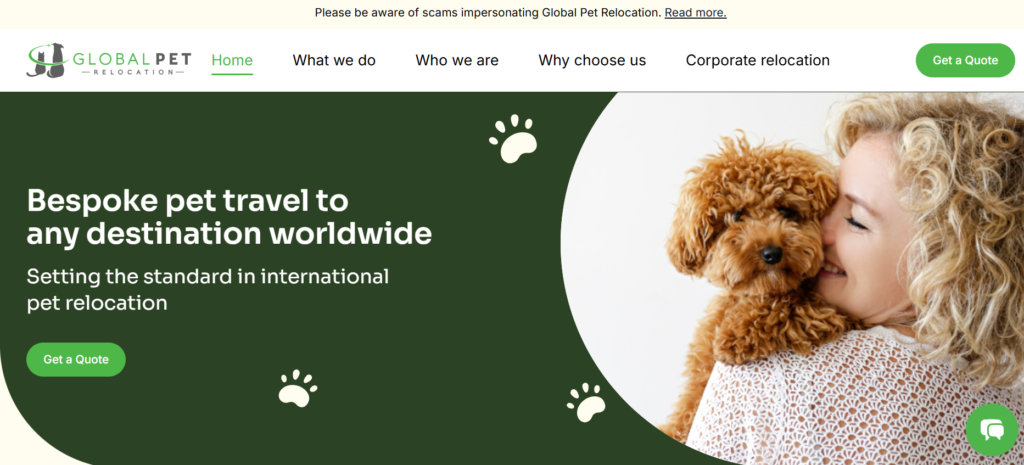
Task: Click the paw print near the photo's bottom edge
Action: [586, 402]
